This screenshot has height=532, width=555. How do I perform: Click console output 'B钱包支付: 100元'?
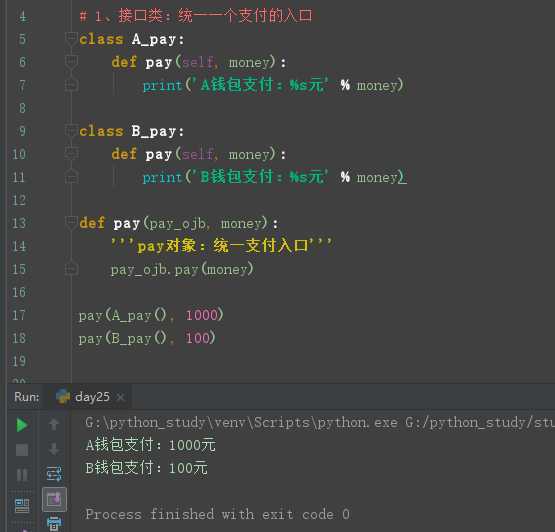click(147, 468)
